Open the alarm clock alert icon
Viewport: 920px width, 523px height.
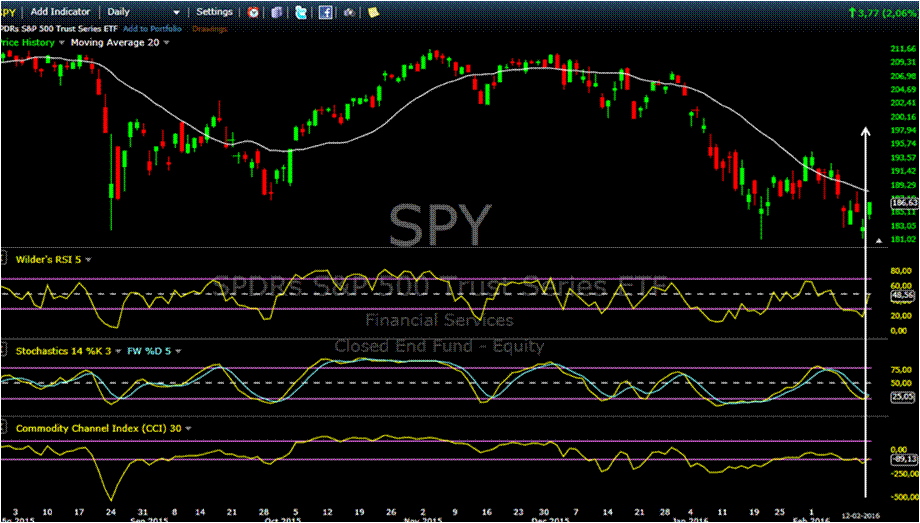tap(253, 12)
